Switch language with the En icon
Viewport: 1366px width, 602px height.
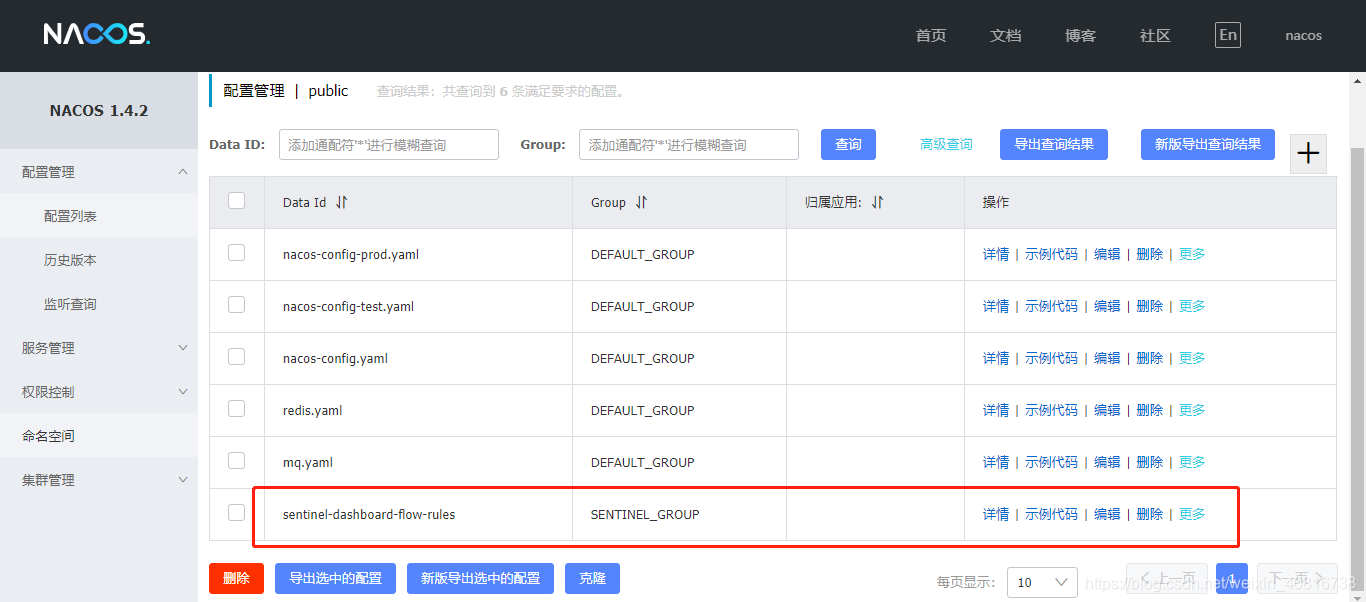[1228, 35]
